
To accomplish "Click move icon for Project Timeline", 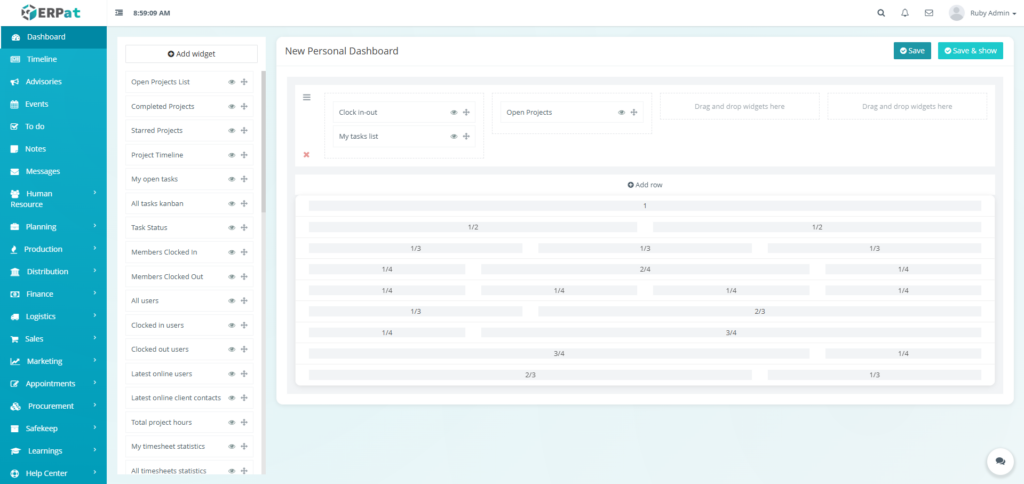I will tap(244, 155).
